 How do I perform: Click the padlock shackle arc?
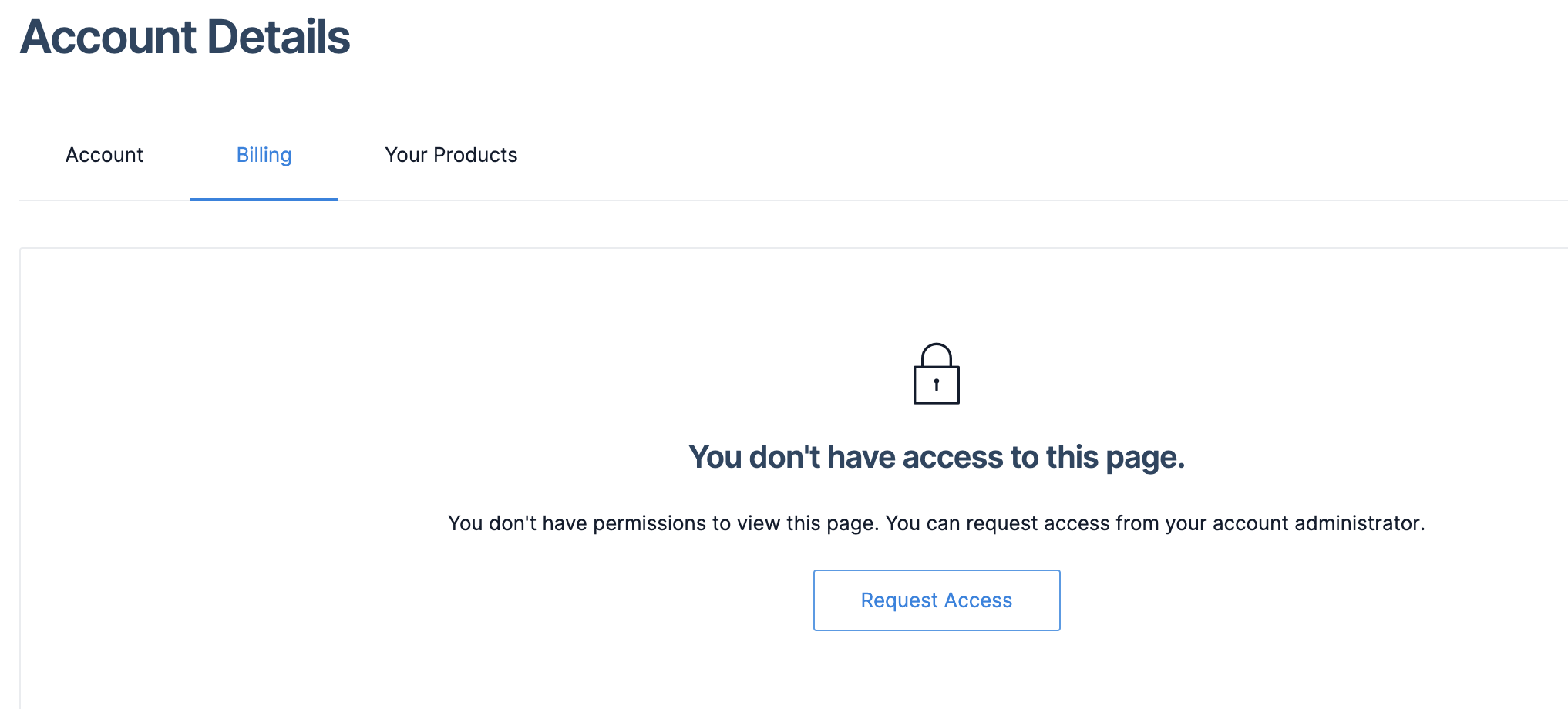937,354
